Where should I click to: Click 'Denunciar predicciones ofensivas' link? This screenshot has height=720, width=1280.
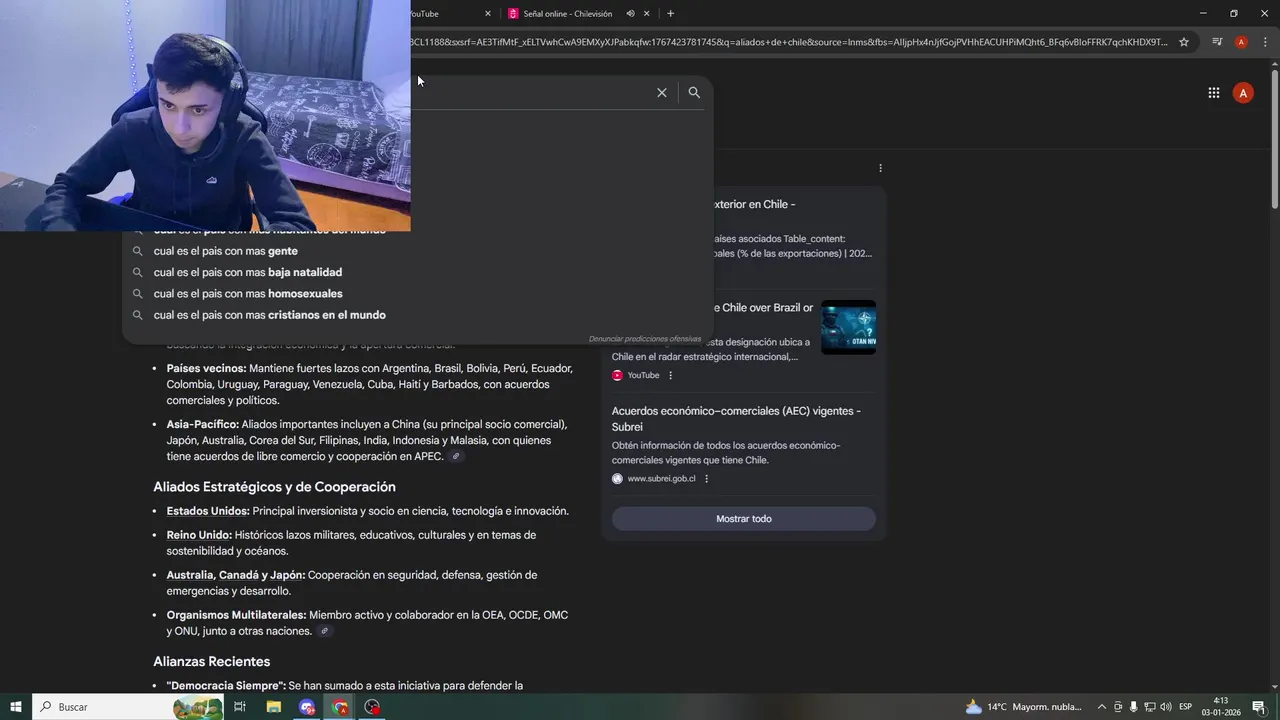click(x=645, y=339)
